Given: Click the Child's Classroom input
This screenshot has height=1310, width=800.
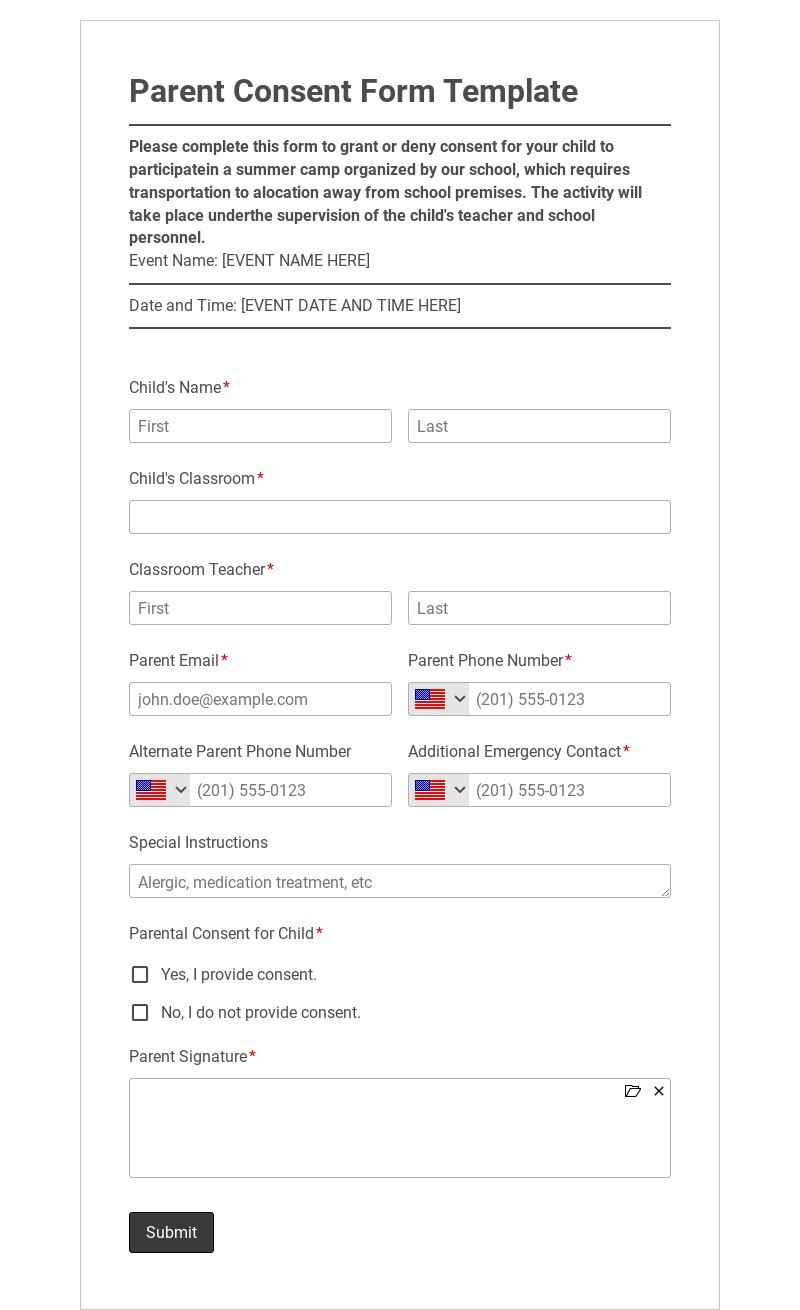Looking at the screenshot, I should click(400, 518).
